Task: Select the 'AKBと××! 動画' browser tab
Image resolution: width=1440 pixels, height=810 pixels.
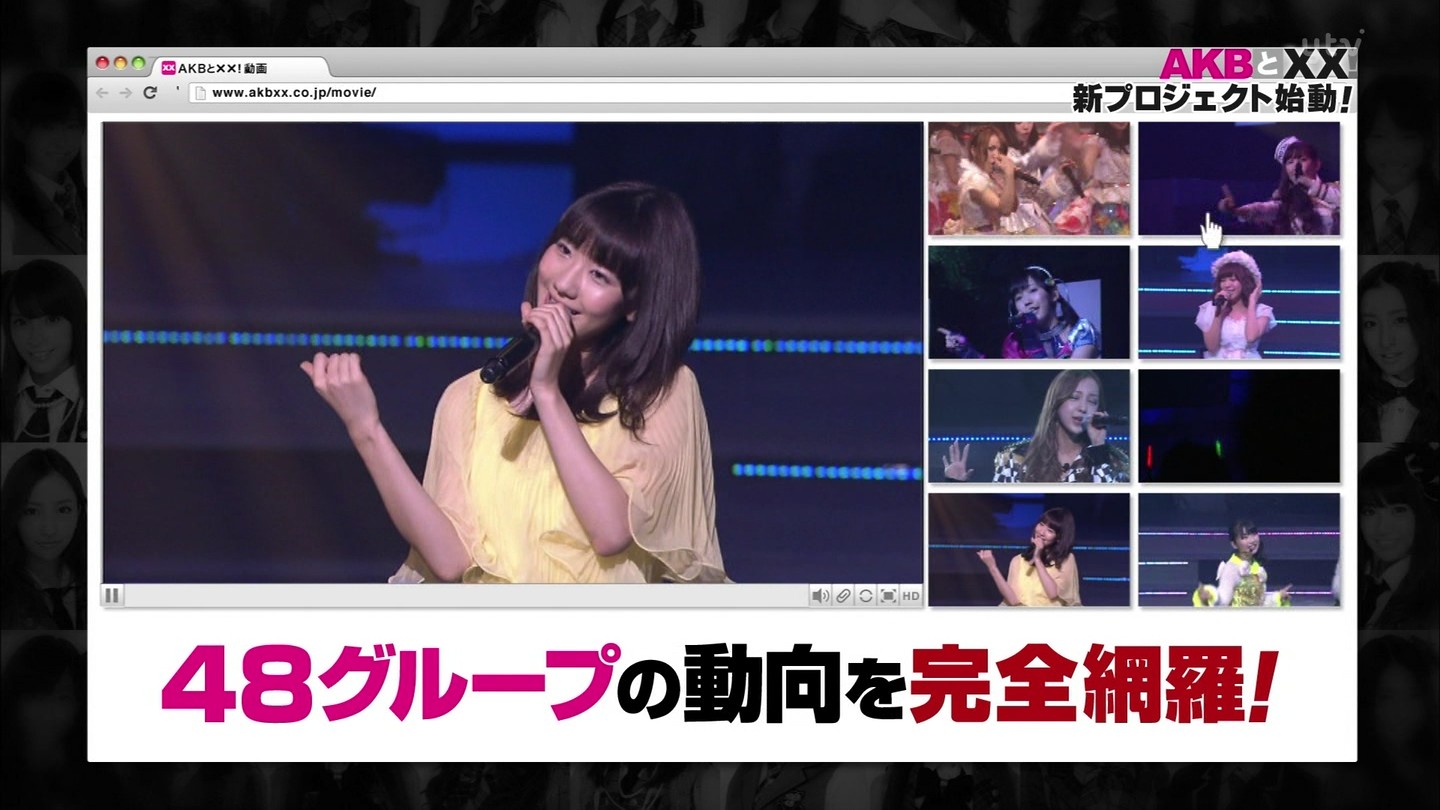Action: (x=242, y=68)
